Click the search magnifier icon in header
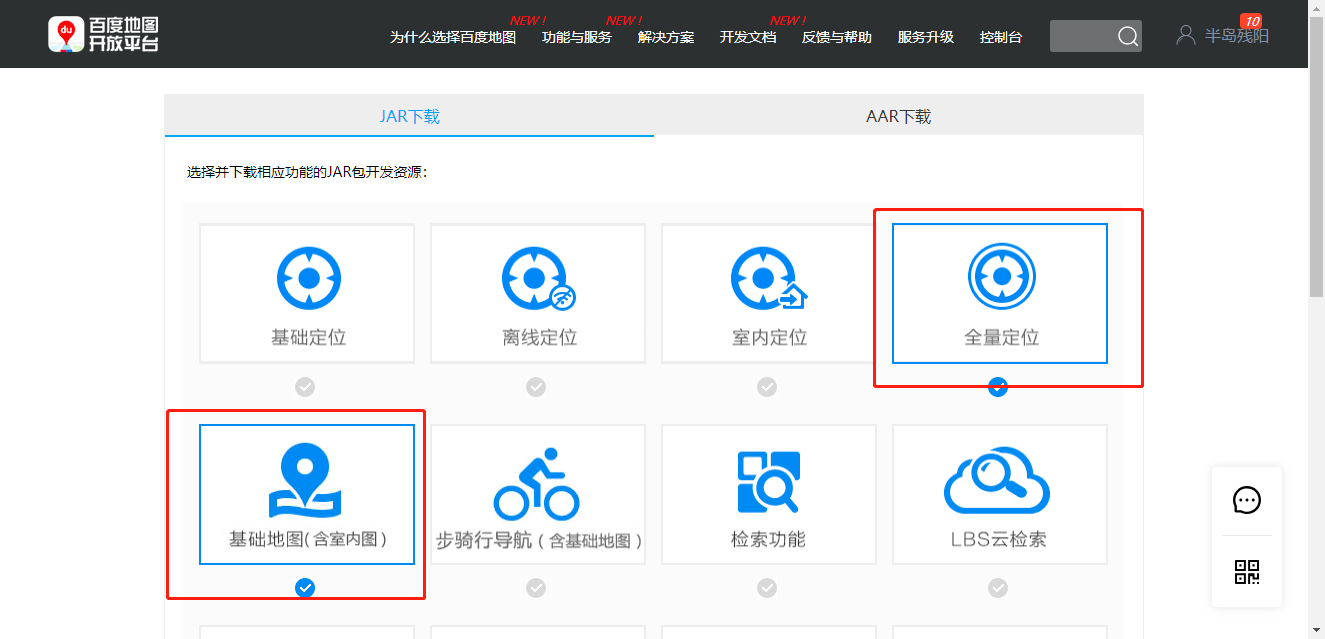1325x639 pixels. pos(1127,36)
